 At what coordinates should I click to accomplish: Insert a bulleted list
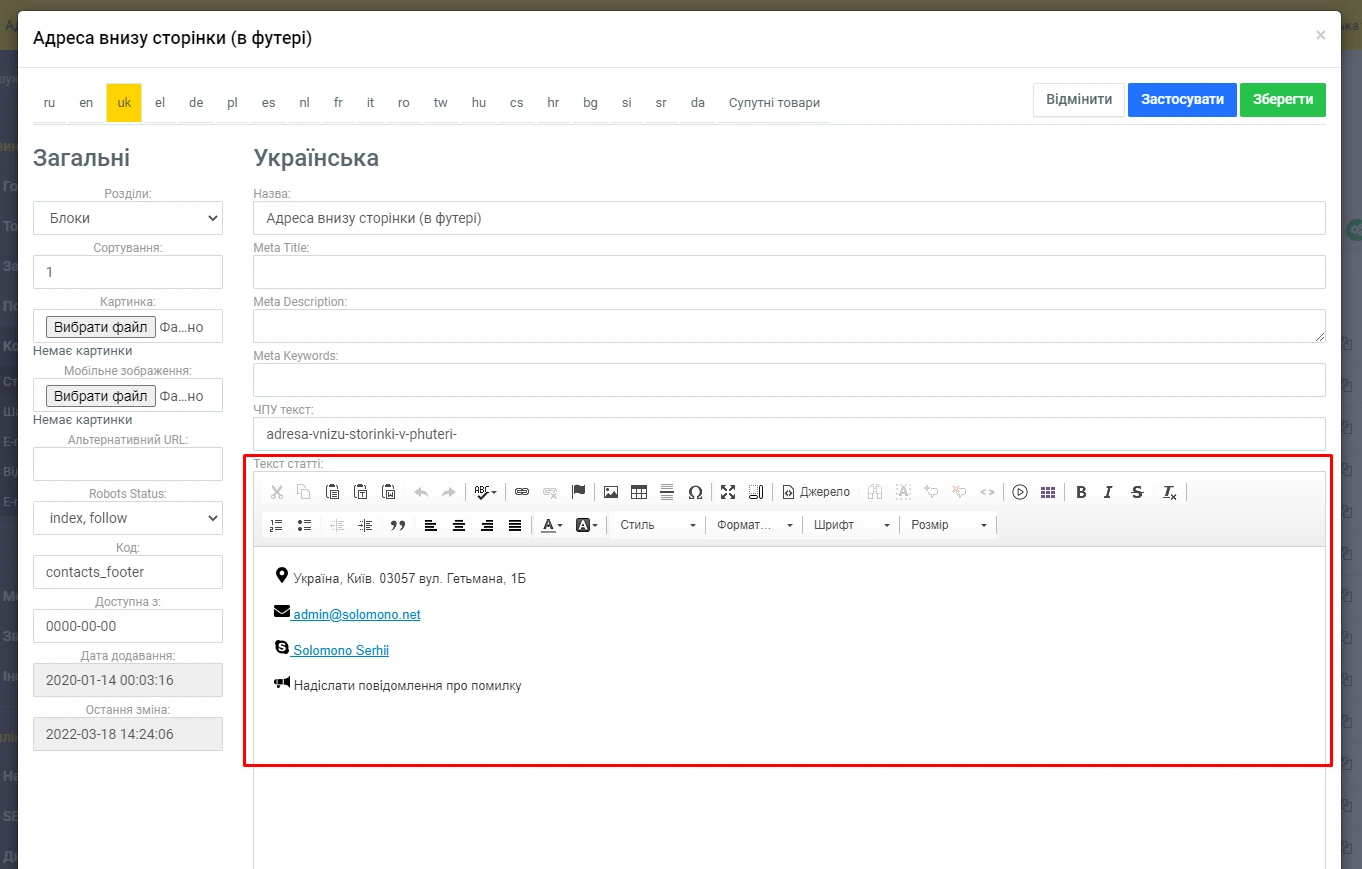click(x=305, y=525)
